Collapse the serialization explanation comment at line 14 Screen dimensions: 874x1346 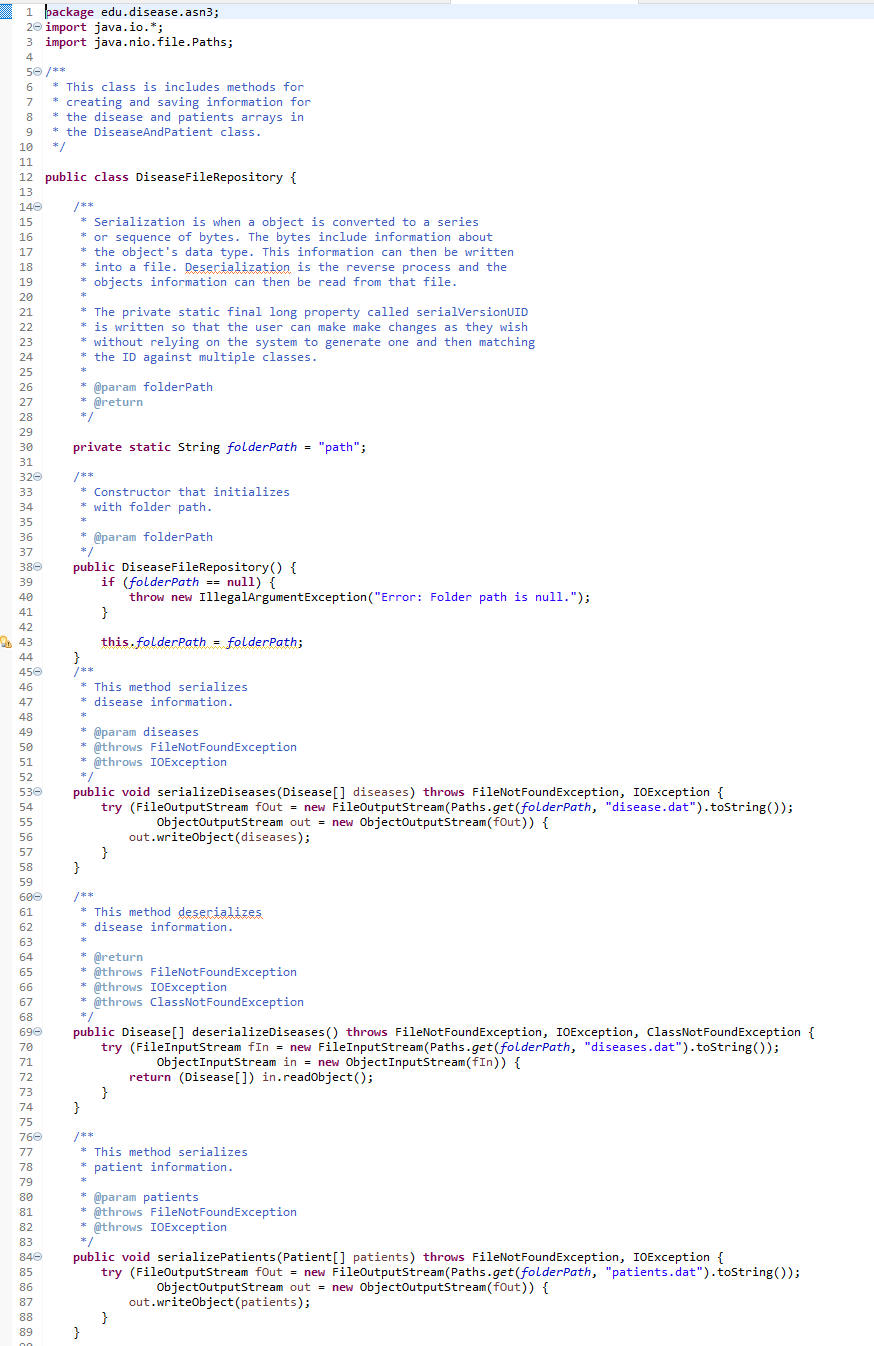pyautogui.click(x=36, y=207)
